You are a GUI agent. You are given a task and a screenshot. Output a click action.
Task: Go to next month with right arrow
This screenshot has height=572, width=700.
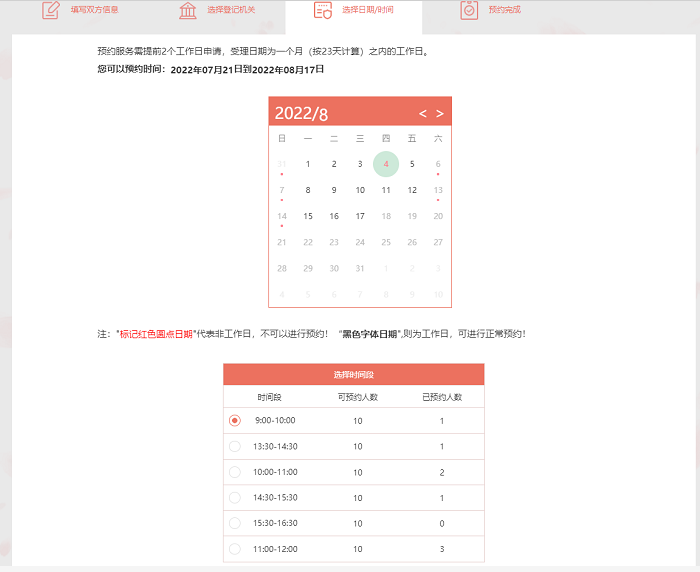click(x=439, y=113)
